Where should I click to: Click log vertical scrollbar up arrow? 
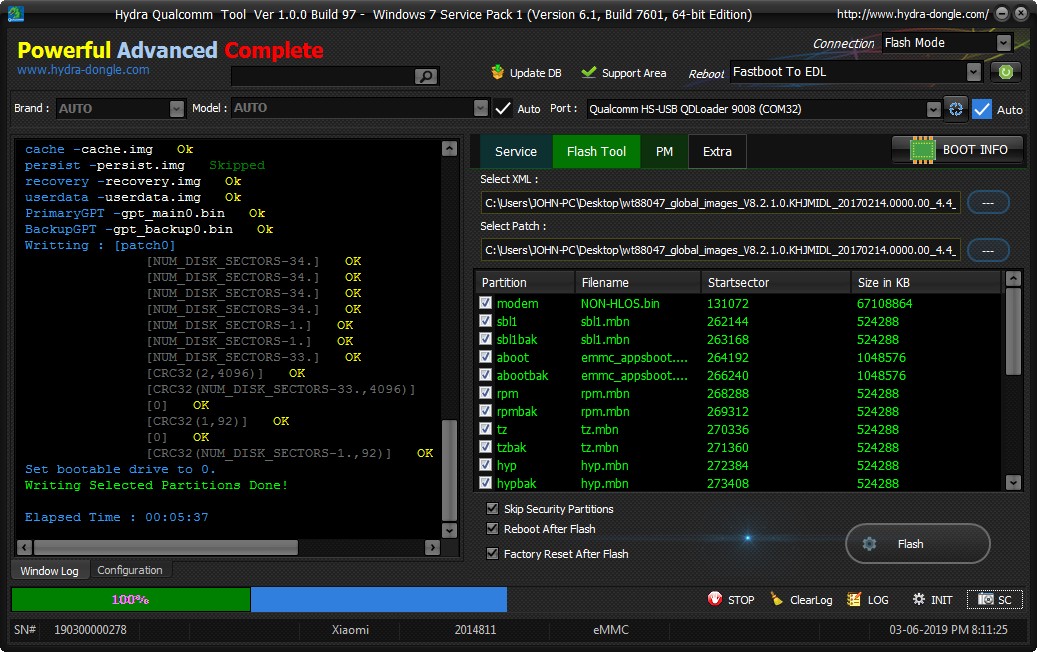click(449, 148)
